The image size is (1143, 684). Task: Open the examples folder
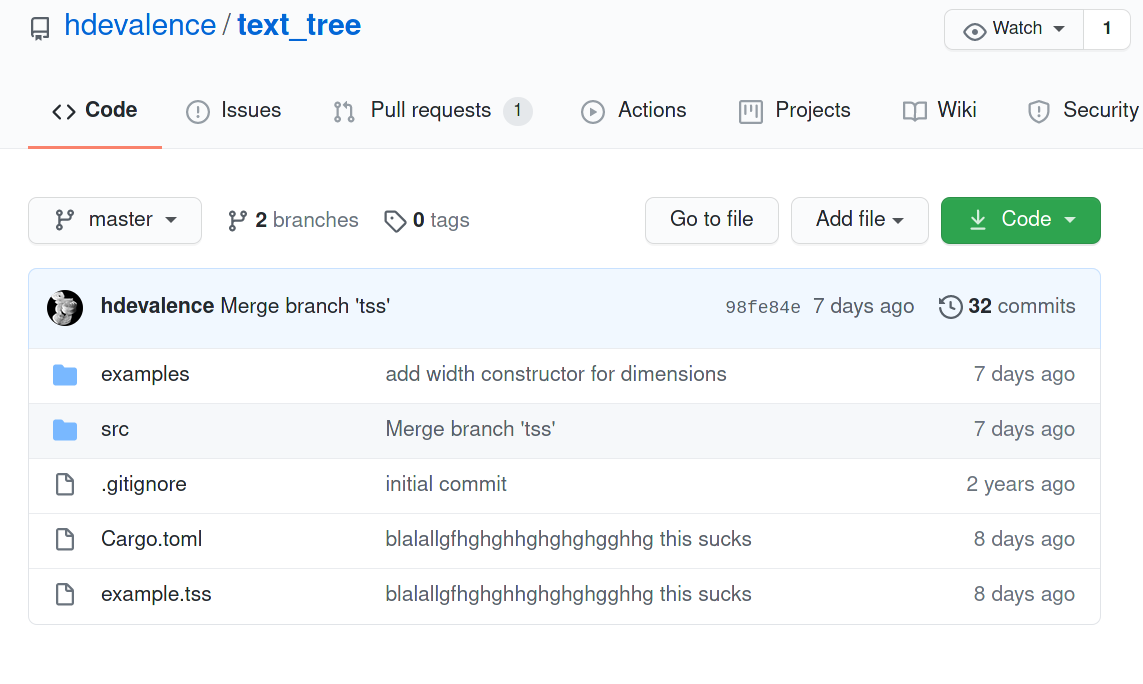click(x=145, y=375)
